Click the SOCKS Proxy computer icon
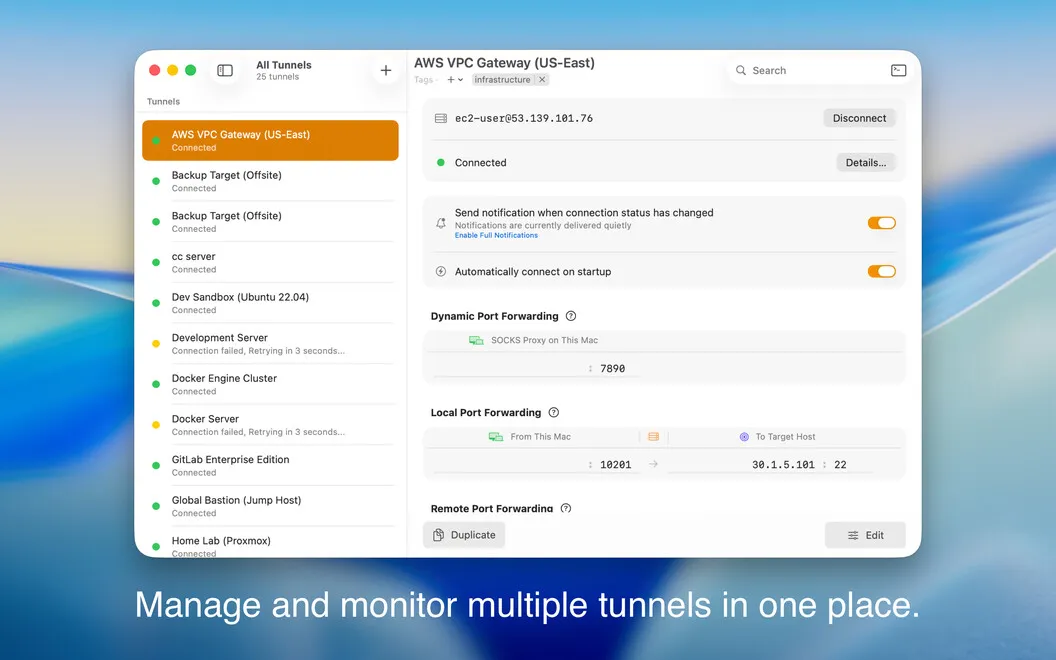1056x660 pixels. coord(476,341)
